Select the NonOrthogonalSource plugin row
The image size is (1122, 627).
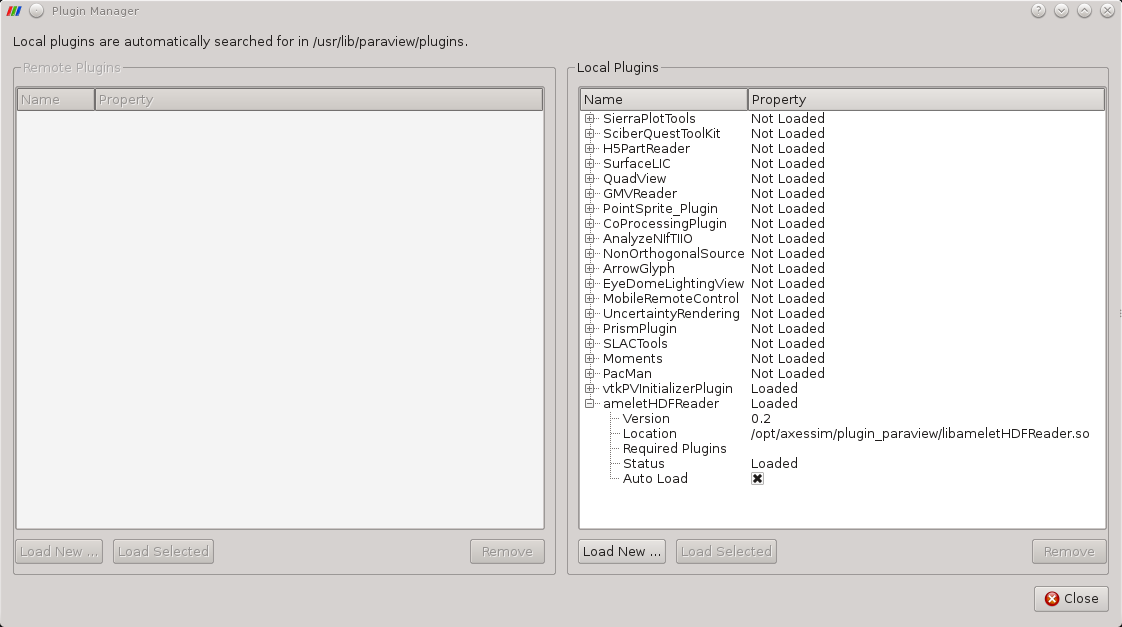[x=842, y=253]
